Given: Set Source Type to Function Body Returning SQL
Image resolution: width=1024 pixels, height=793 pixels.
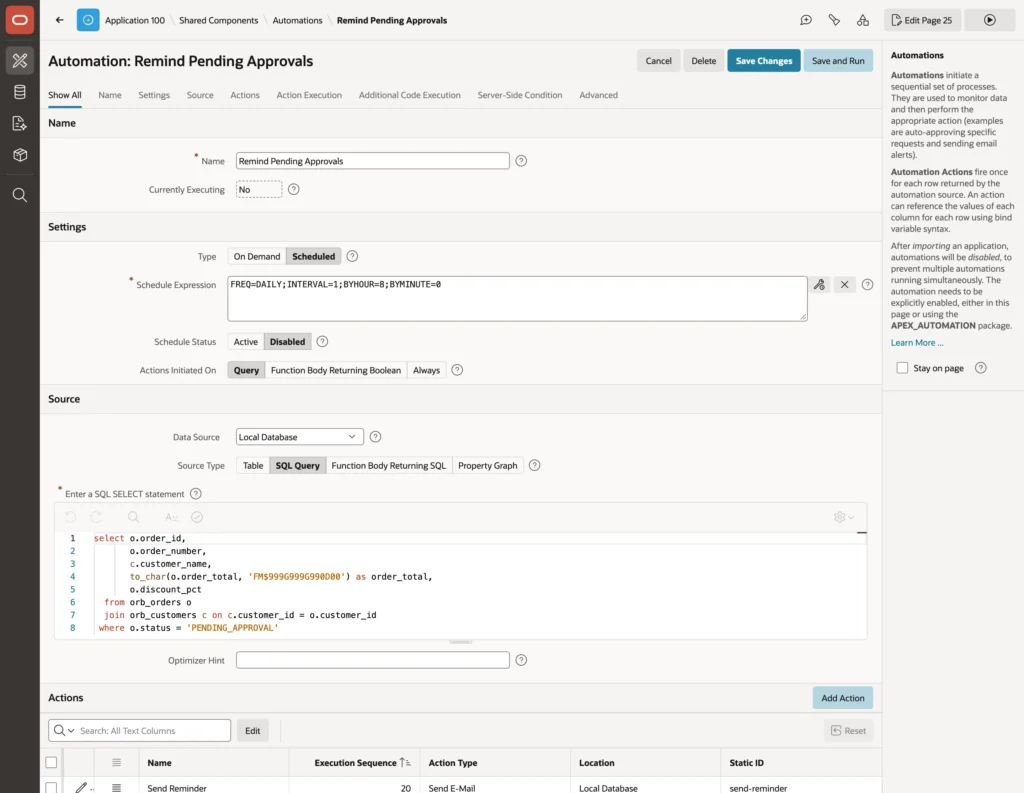Looking at the screenshot, I should (389, 465).
